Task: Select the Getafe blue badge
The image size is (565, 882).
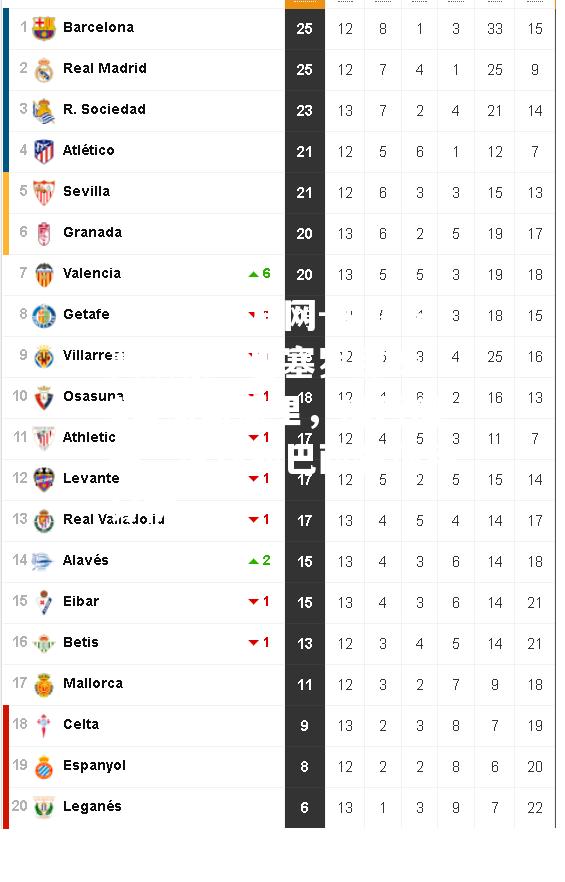Action: click(44, 316)
